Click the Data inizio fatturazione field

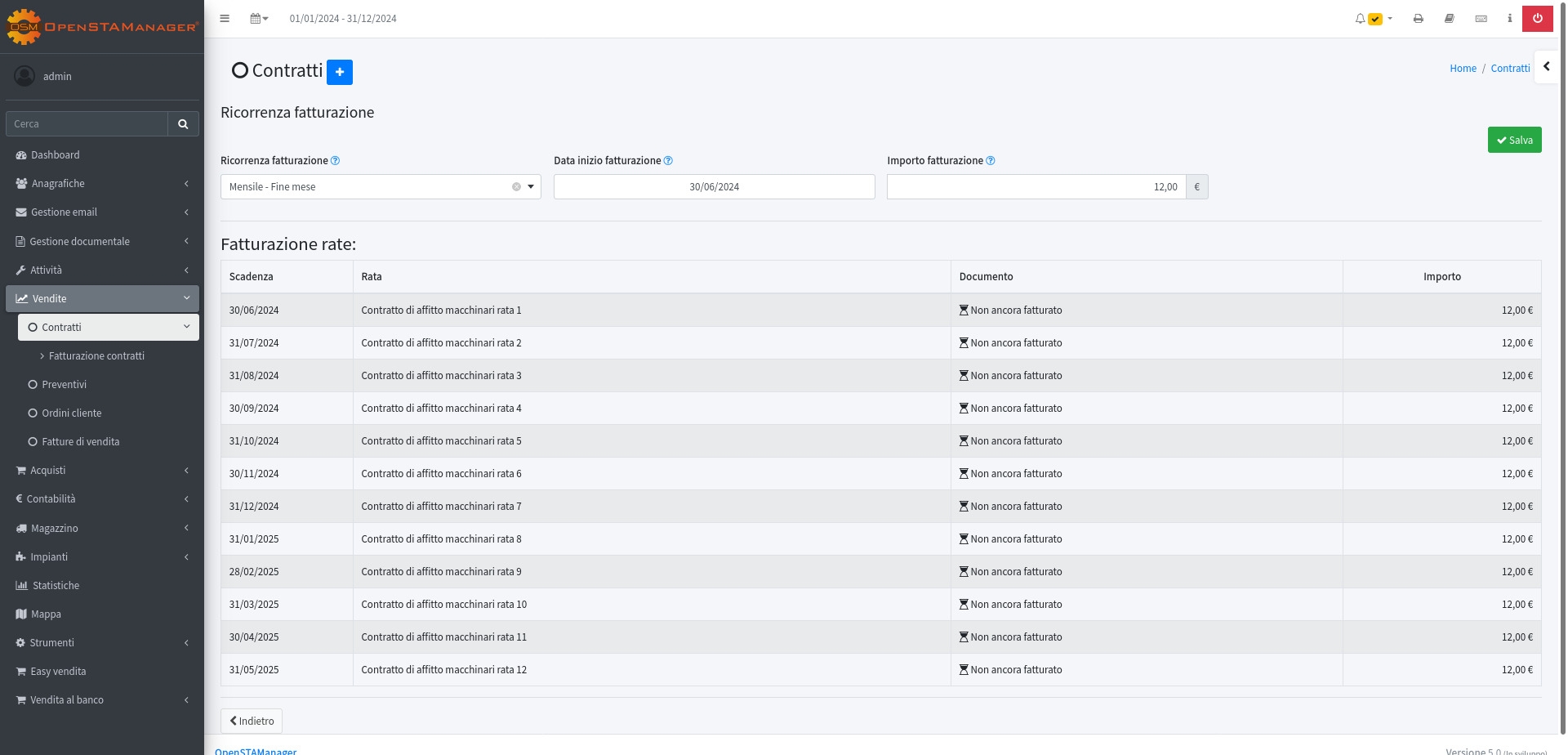(x=714, y=187)
